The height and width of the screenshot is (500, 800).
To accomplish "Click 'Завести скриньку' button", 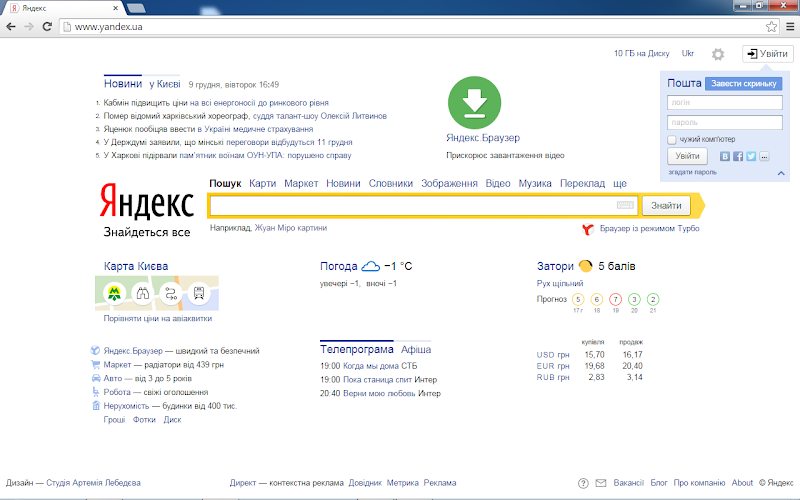I will click(743, 84).
